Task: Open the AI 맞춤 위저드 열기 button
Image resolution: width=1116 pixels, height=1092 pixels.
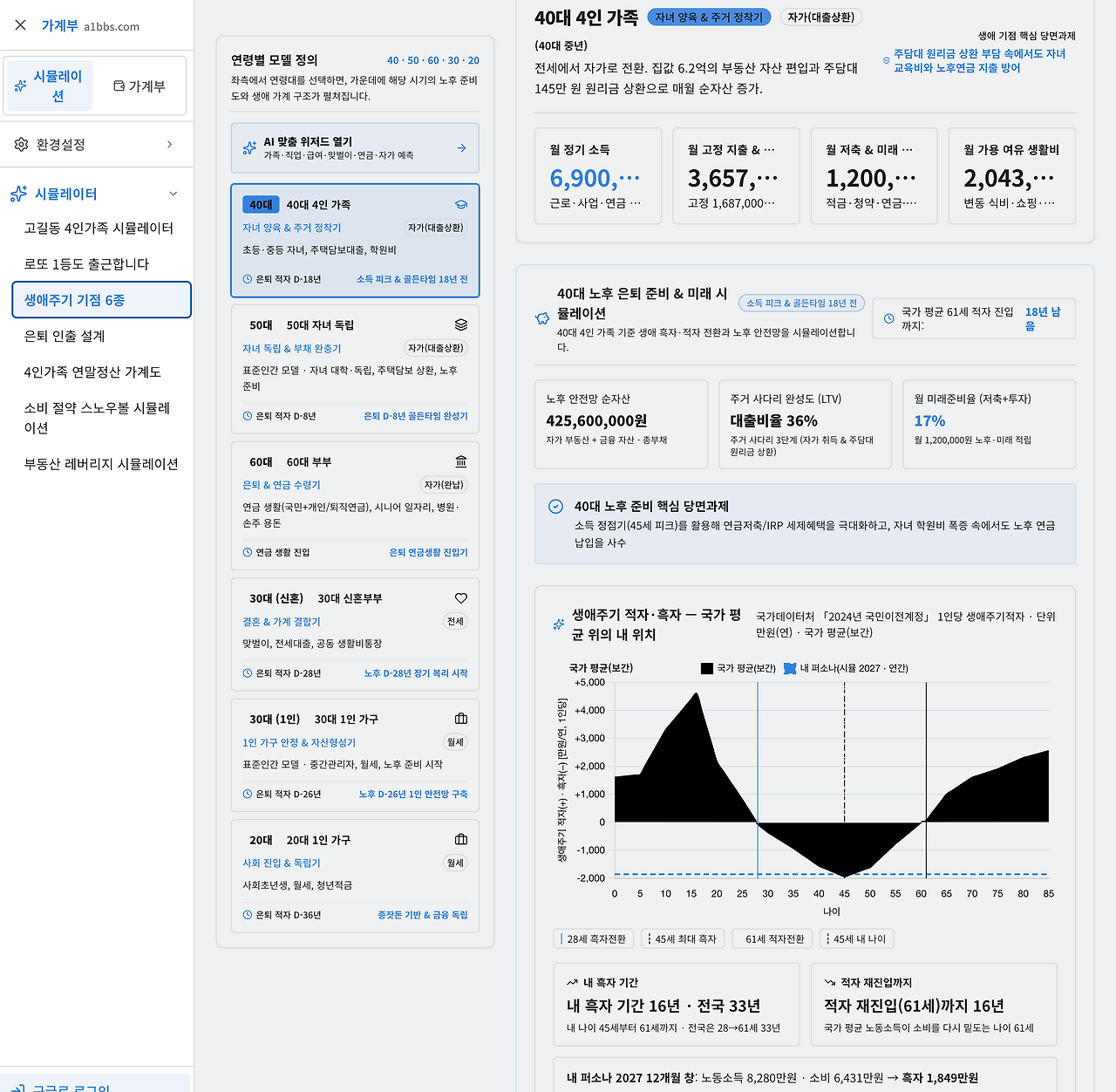Action: 355,147
